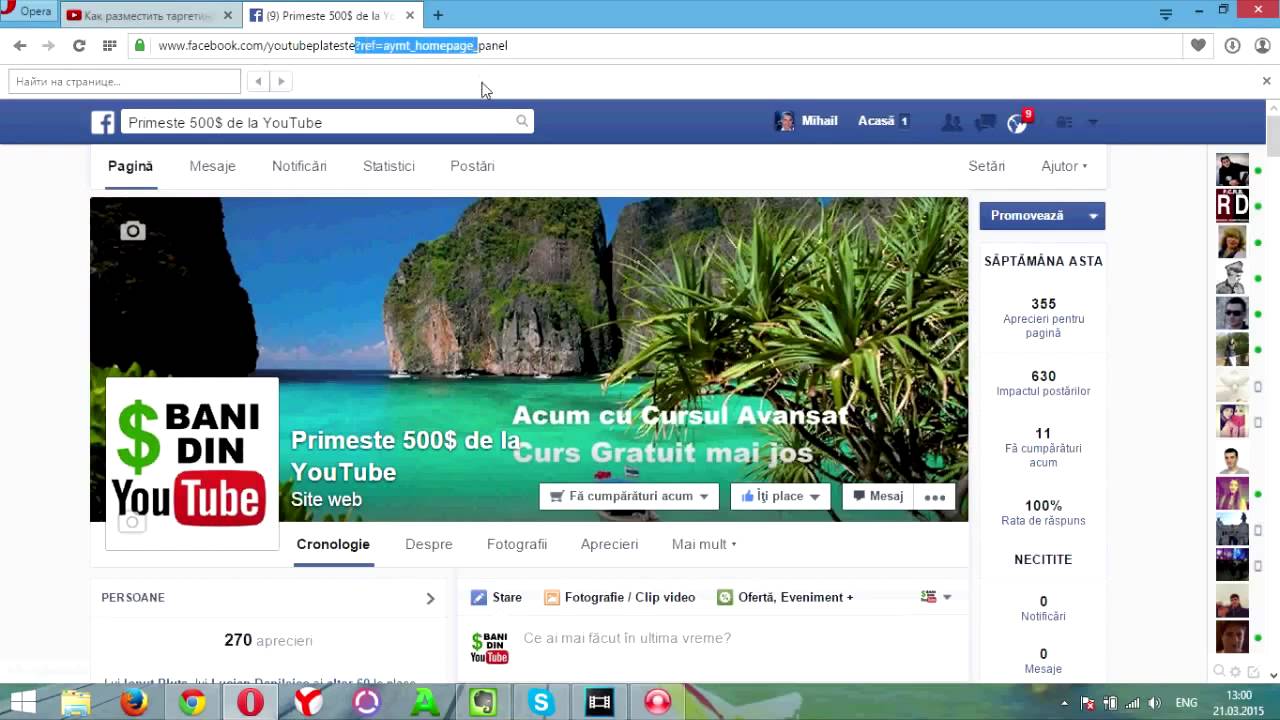Go to Acasă in Facebook header
This screenshot has height=720, width=1280.
876,121
